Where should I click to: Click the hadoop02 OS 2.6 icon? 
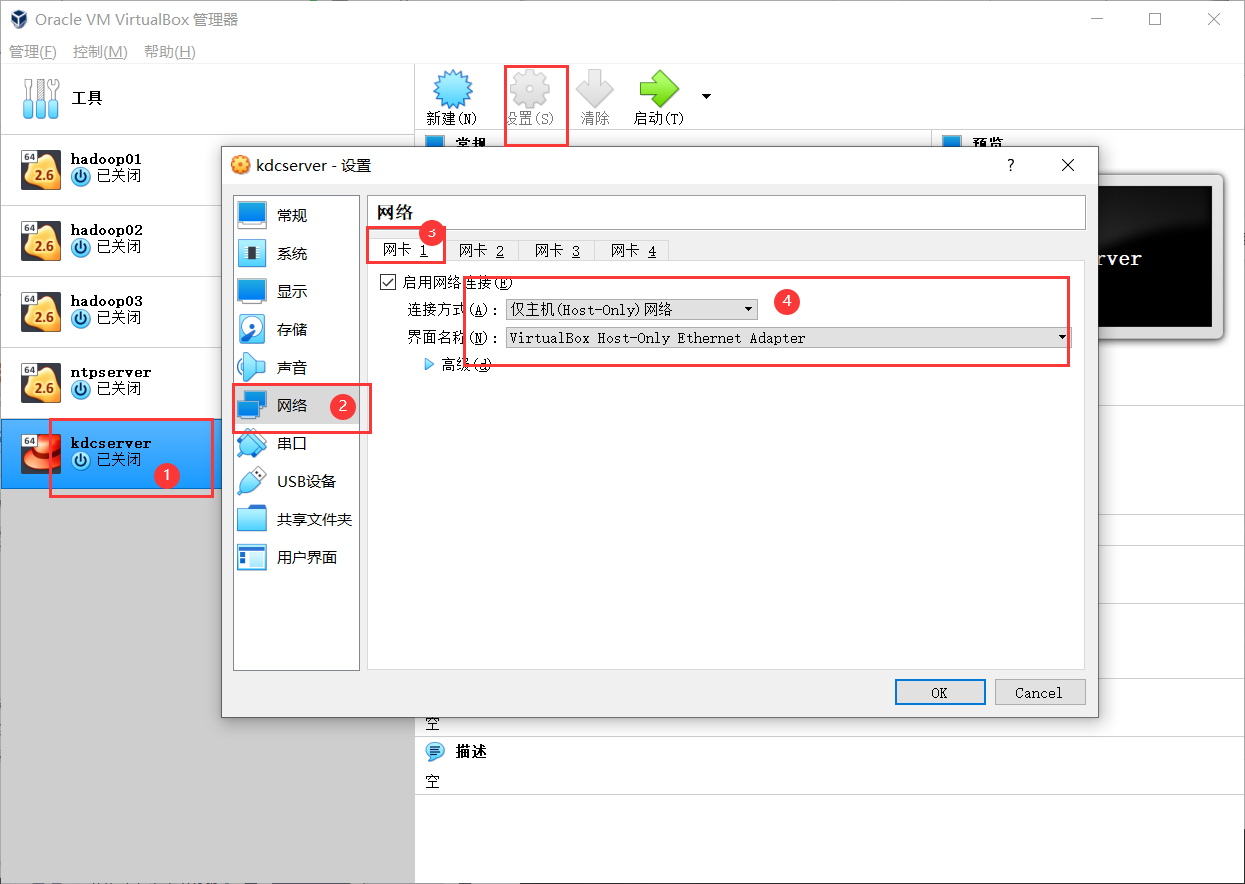click(42, 241)
